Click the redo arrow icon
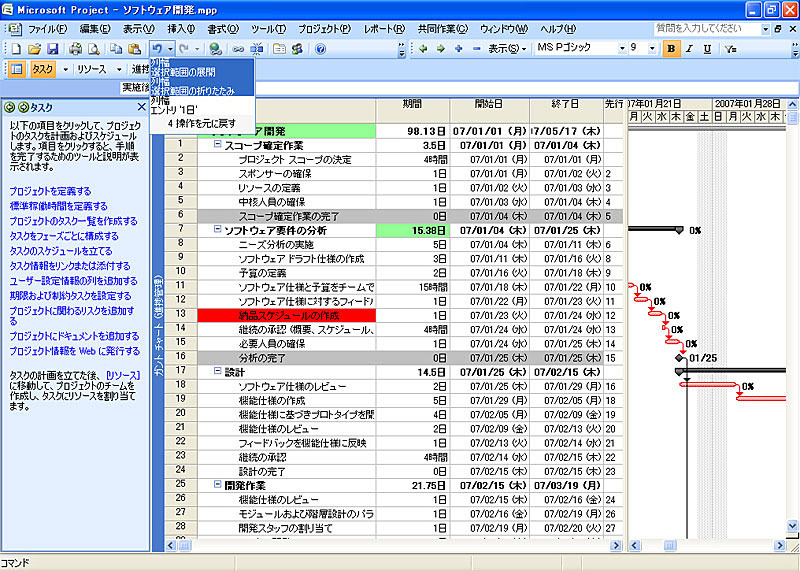The image size is (800, 571). (x=185, y=49)
